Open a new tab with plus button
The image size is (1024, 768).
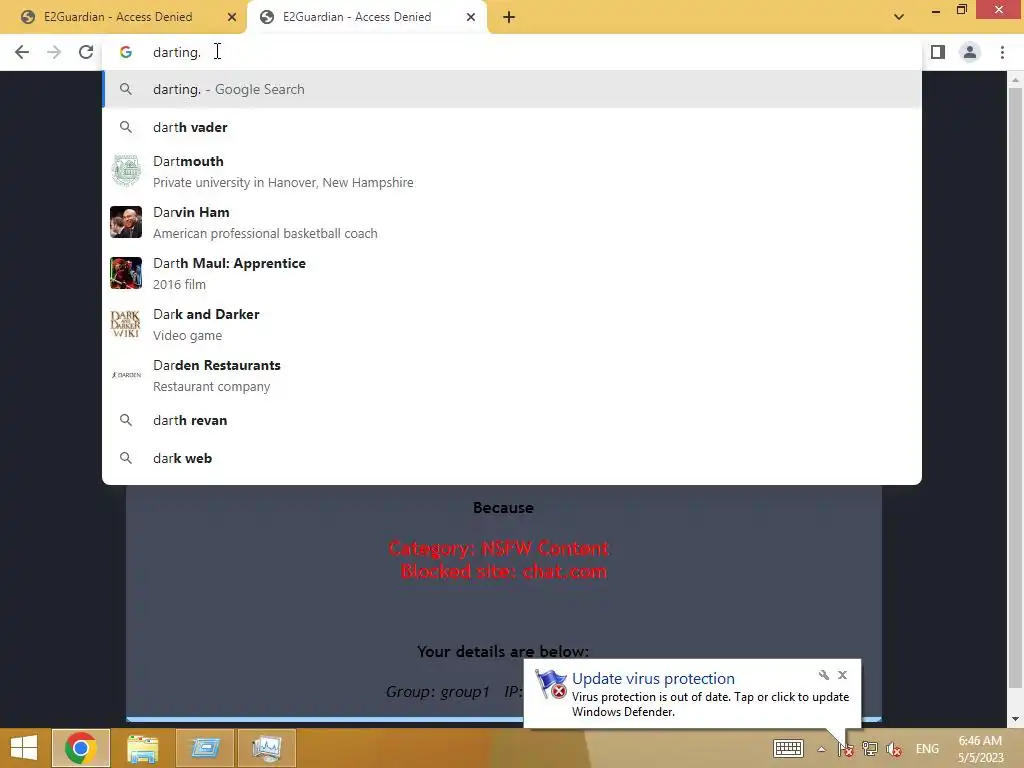pos(509,17)
